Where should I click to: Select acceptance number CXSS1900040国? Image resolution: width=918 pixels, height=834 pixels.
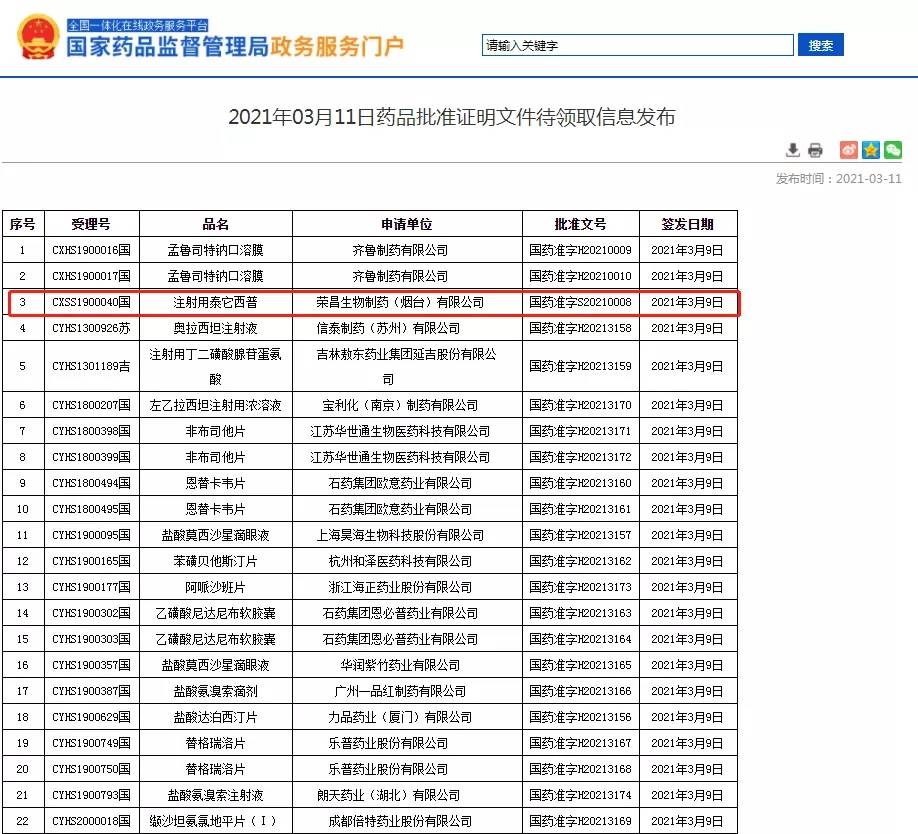91,302
